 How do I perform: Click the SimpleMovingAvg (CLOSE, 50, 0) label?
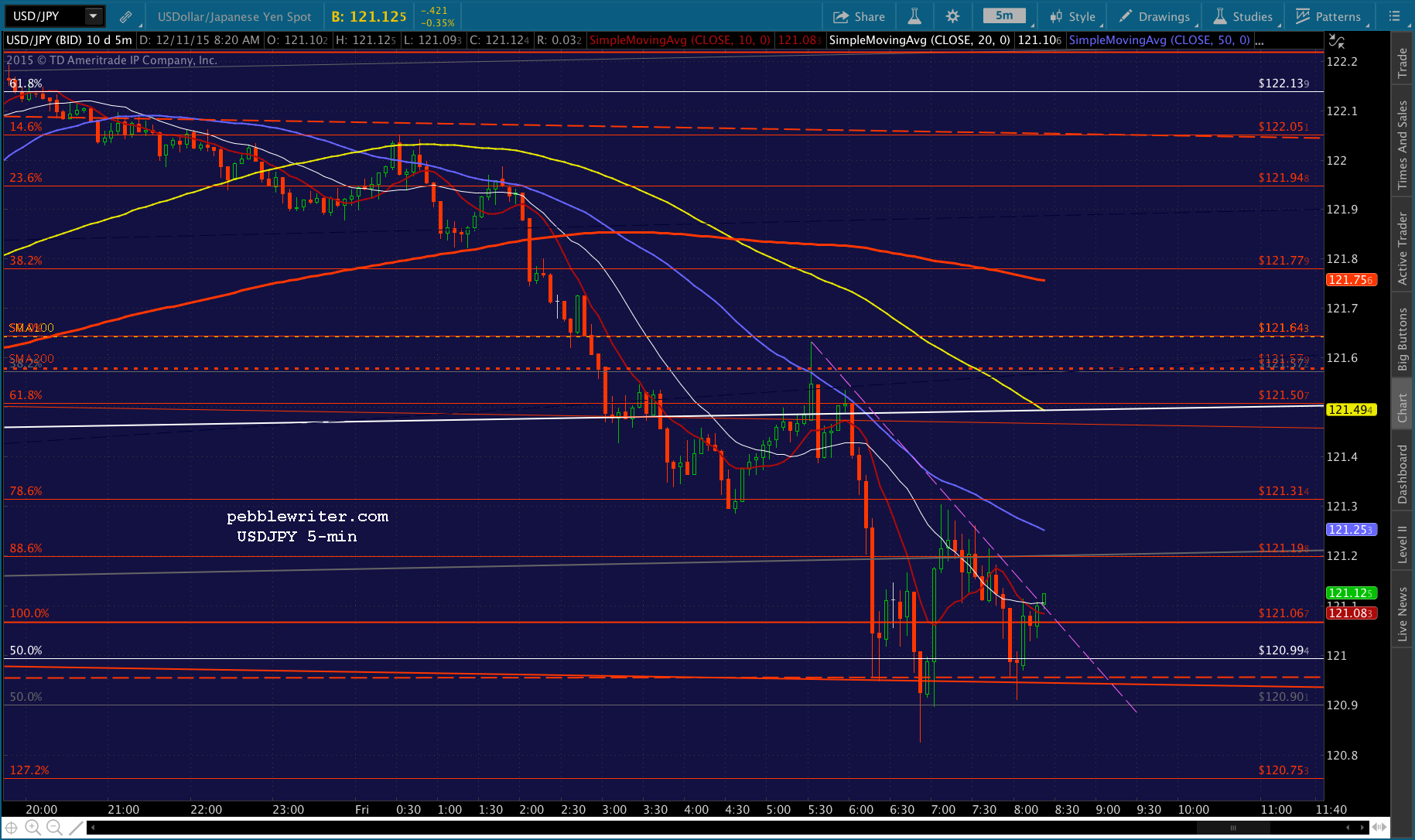(1159, 40)
